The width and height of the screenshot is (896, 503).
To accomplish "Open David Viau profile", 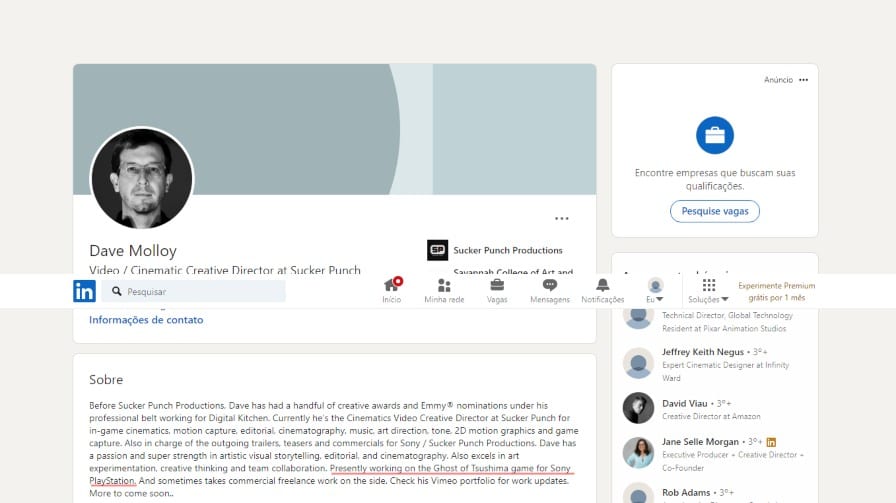I will (x=685, y=404).
